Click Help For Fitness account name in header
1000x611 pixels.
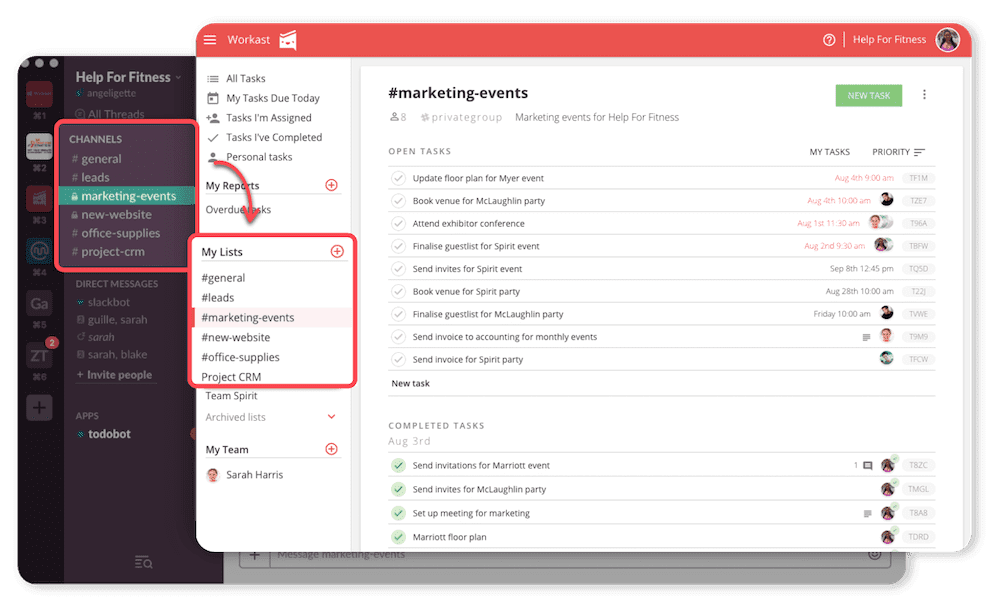[889, 40]
